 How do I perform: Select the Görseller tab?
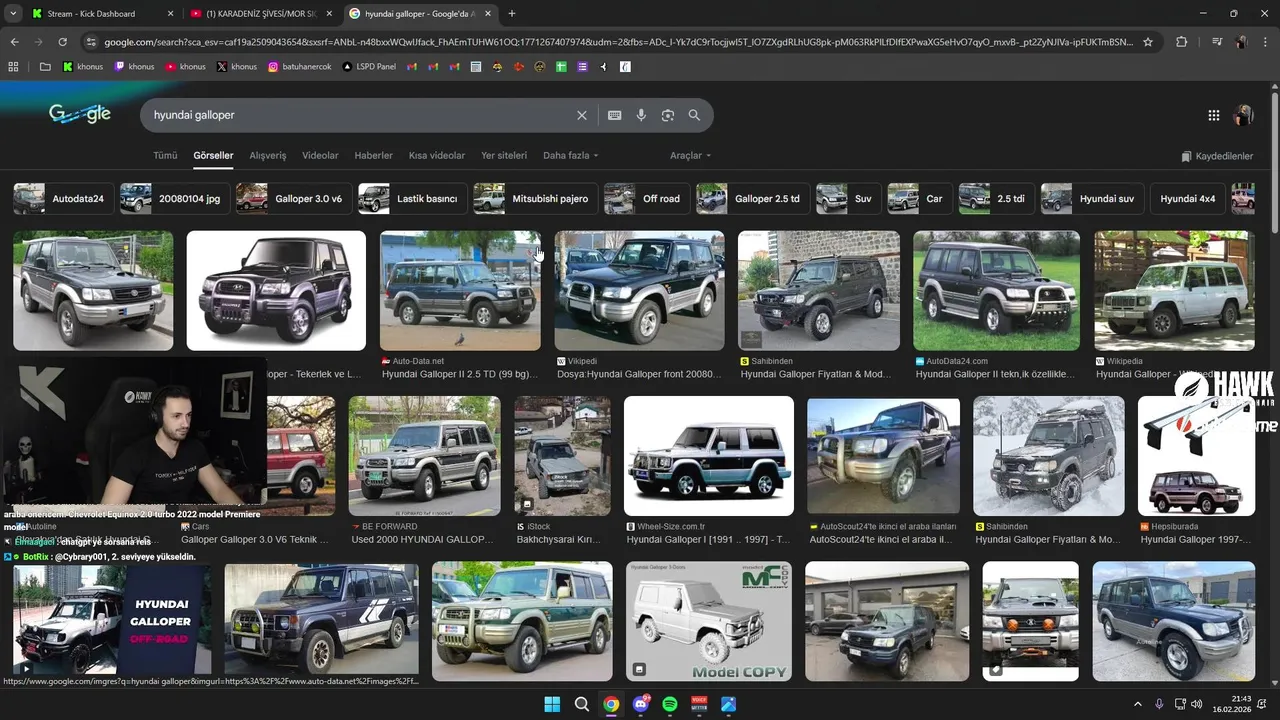pos(213,156)
